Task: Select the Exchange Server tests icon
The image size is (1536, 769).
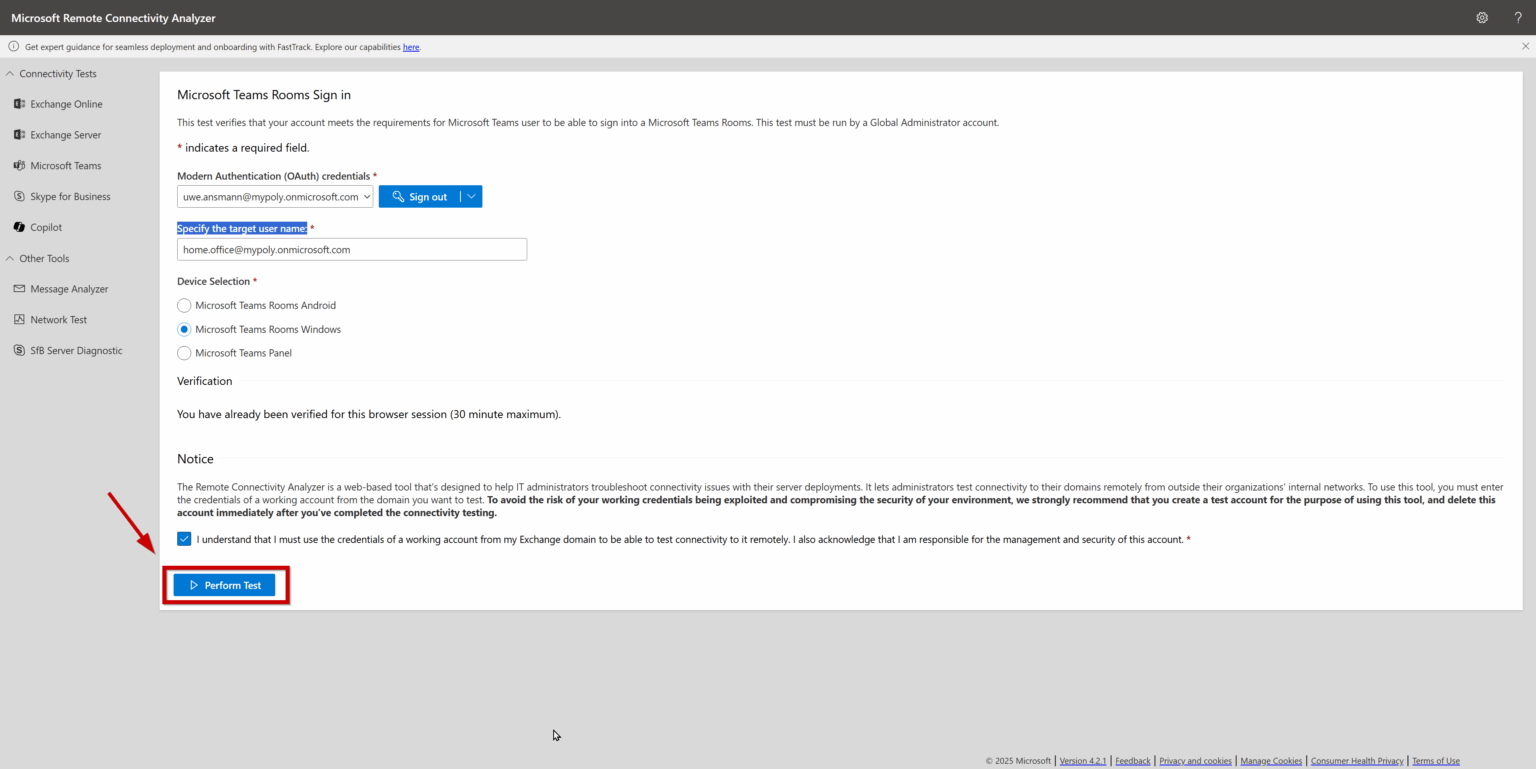Action: [64, 134]
